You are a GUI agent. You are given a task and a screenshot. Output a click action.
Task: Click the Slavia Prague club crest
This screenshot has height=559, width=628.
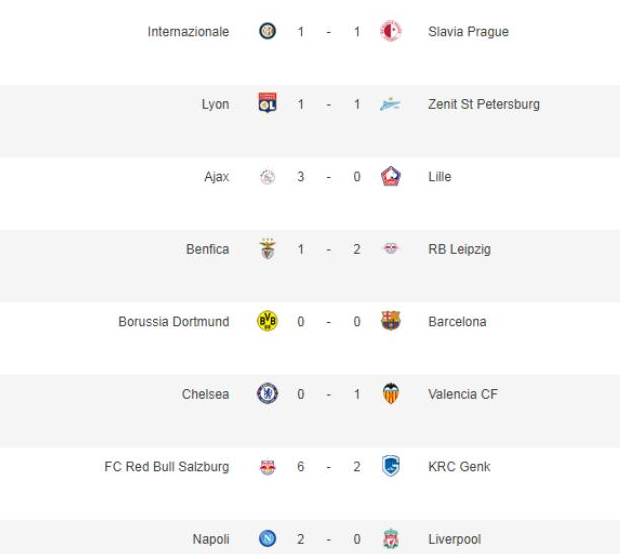click(390, 31)
